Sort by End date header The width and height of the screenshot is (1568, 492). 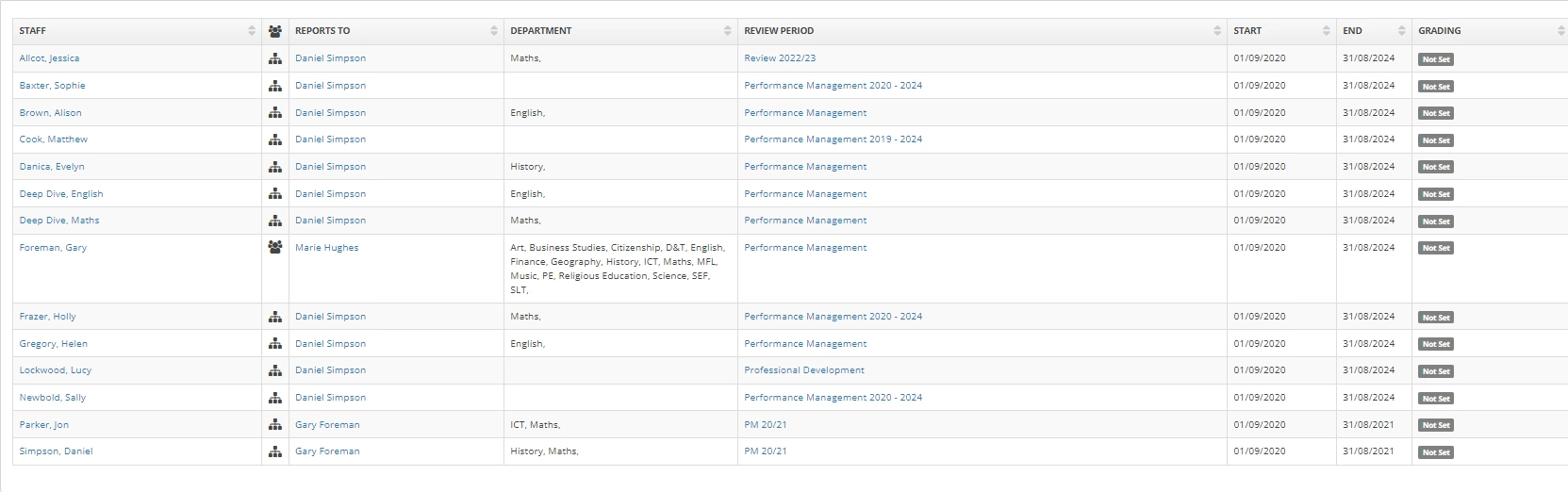(1373, 31)
